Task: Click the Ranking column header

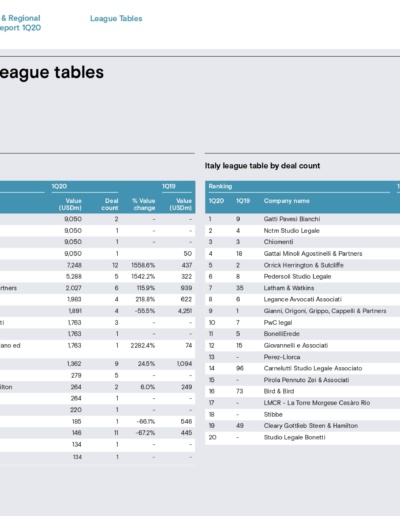Action: coord(220,186)
